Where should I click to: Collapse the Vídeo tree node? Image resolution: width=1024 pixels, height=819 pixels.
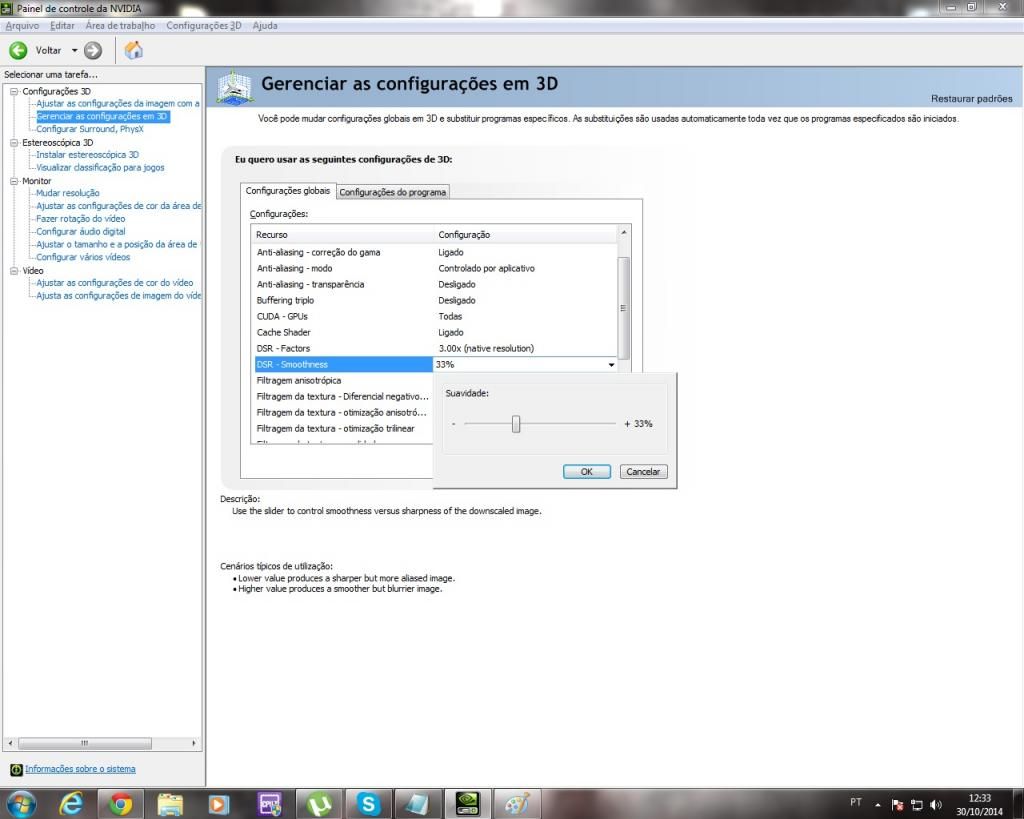[14, 270]
